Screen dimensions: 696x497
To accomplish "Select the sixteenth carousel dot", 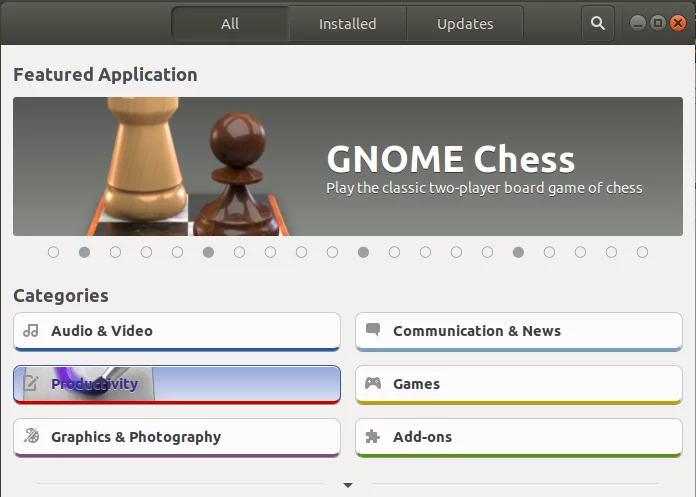I will 518,252.
